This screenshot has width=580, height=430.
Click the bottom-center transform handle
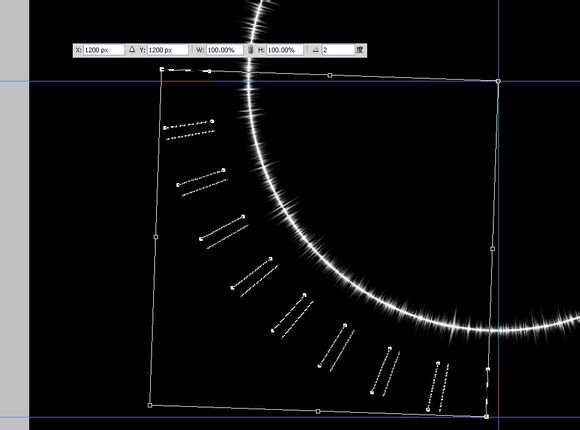[x=318, y=411]
